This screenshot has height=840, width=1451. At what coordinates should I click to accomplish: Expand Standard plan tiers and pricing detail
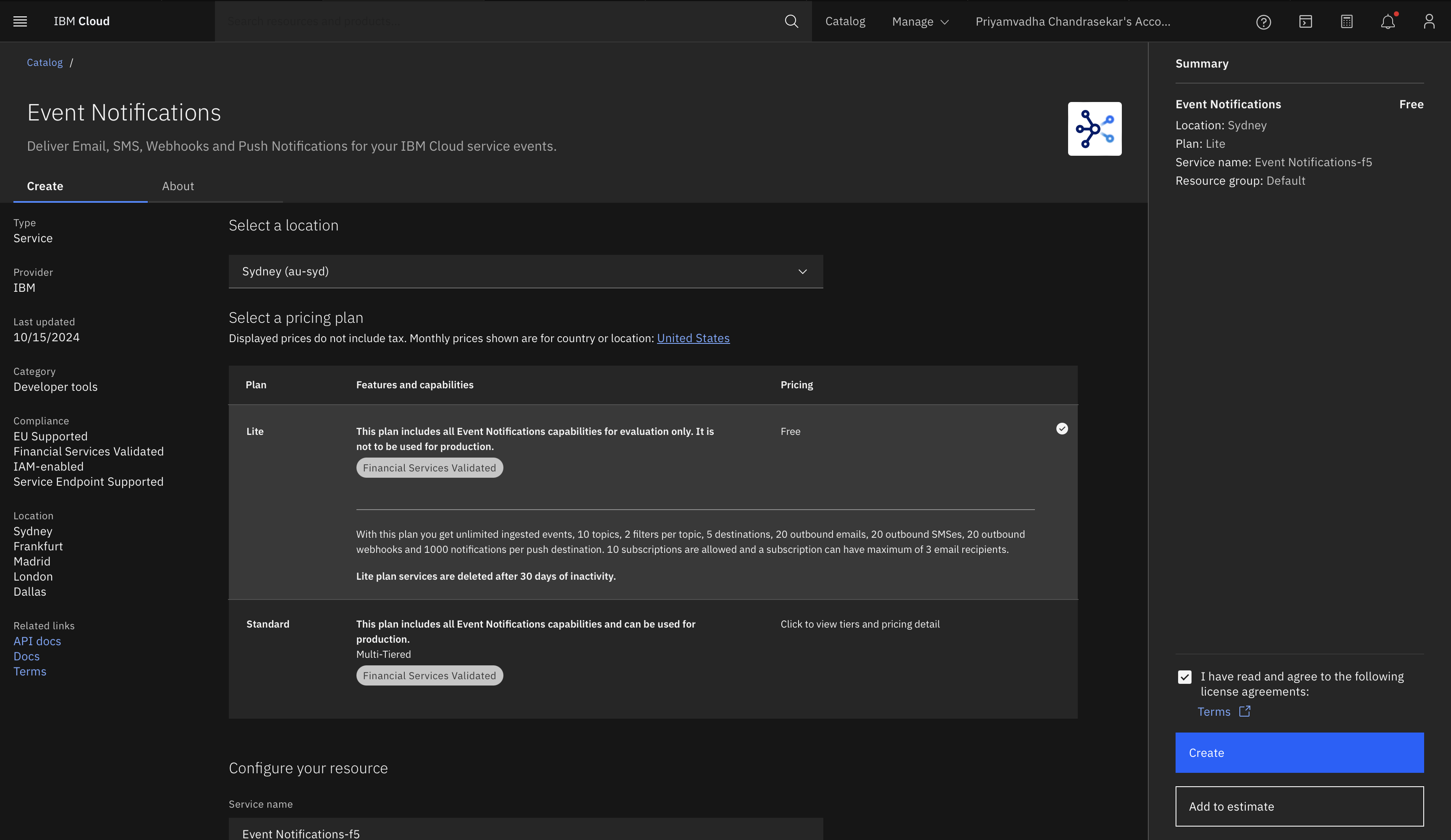860,623
